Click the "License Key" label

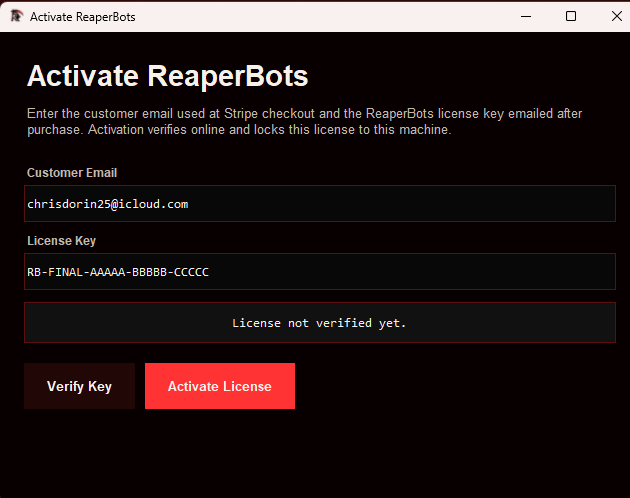[x=61, y=241]
